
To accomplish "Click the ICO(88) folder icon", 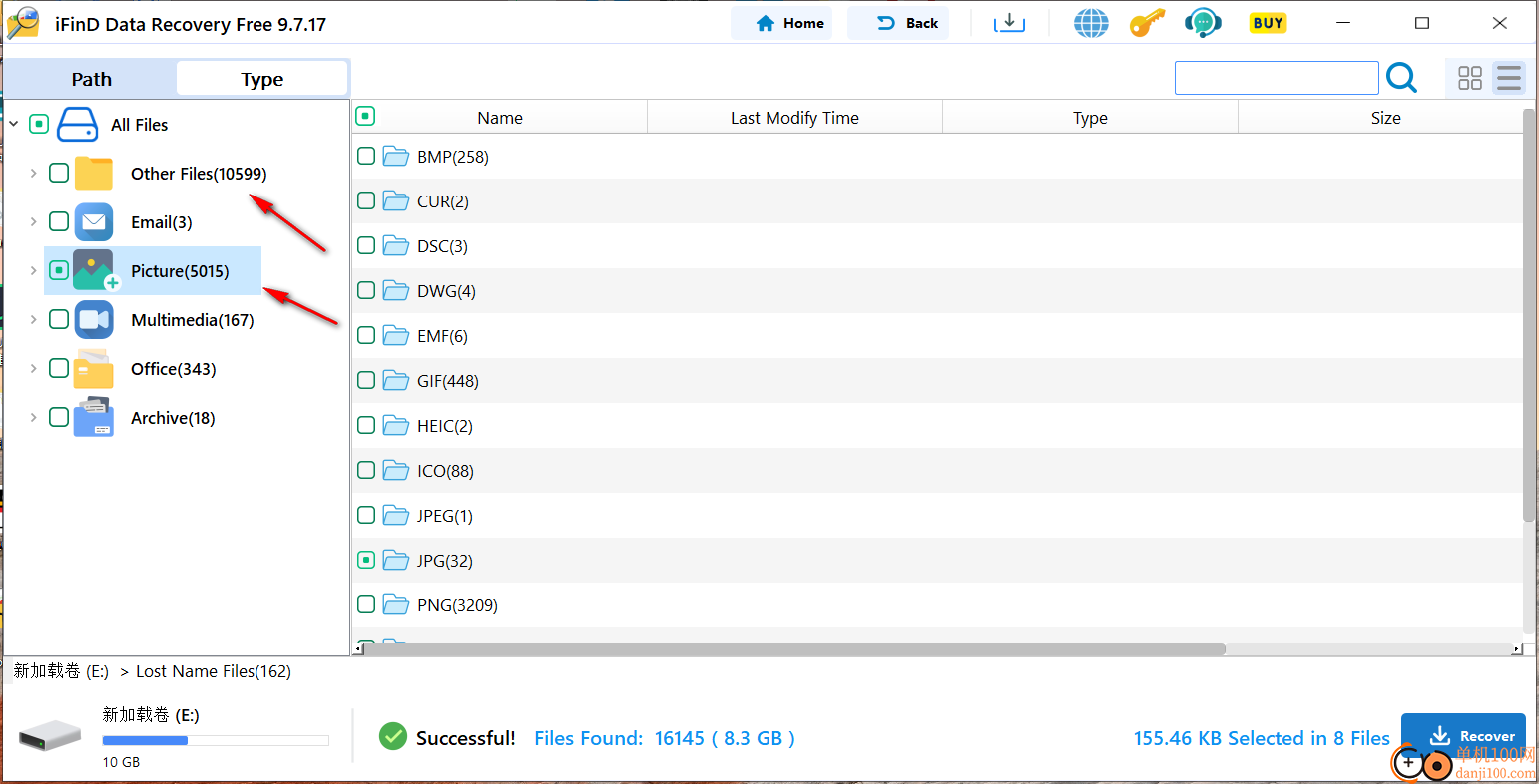I will point(396,471).
